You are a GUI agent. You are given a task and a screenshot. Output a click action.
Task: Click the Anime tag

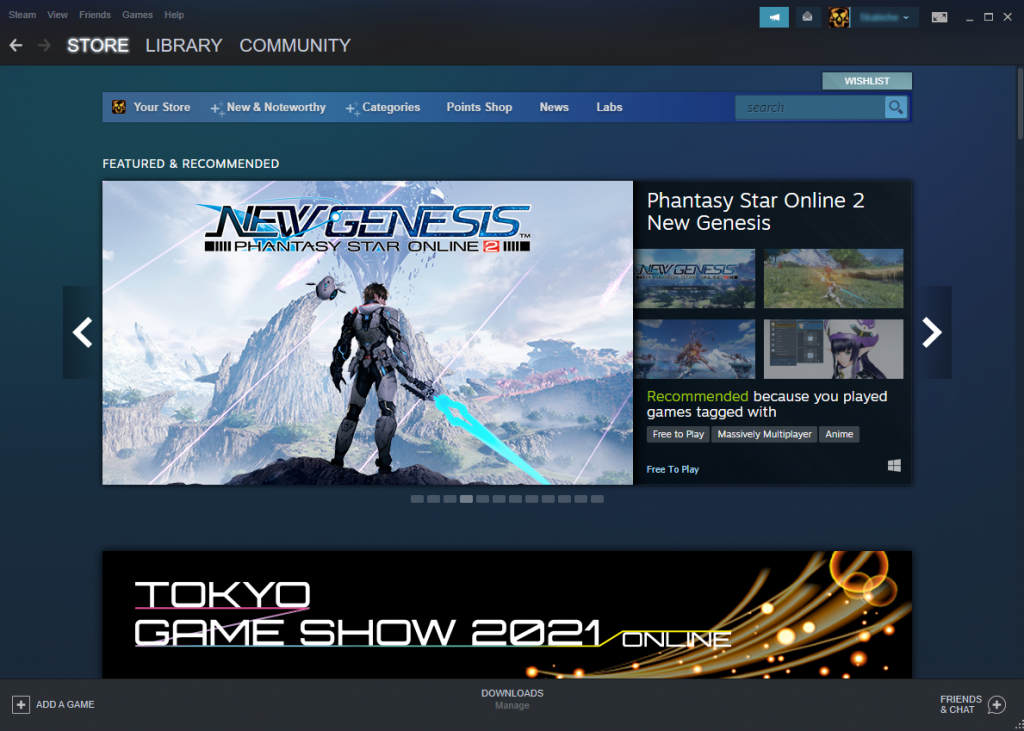pos(839,434)
